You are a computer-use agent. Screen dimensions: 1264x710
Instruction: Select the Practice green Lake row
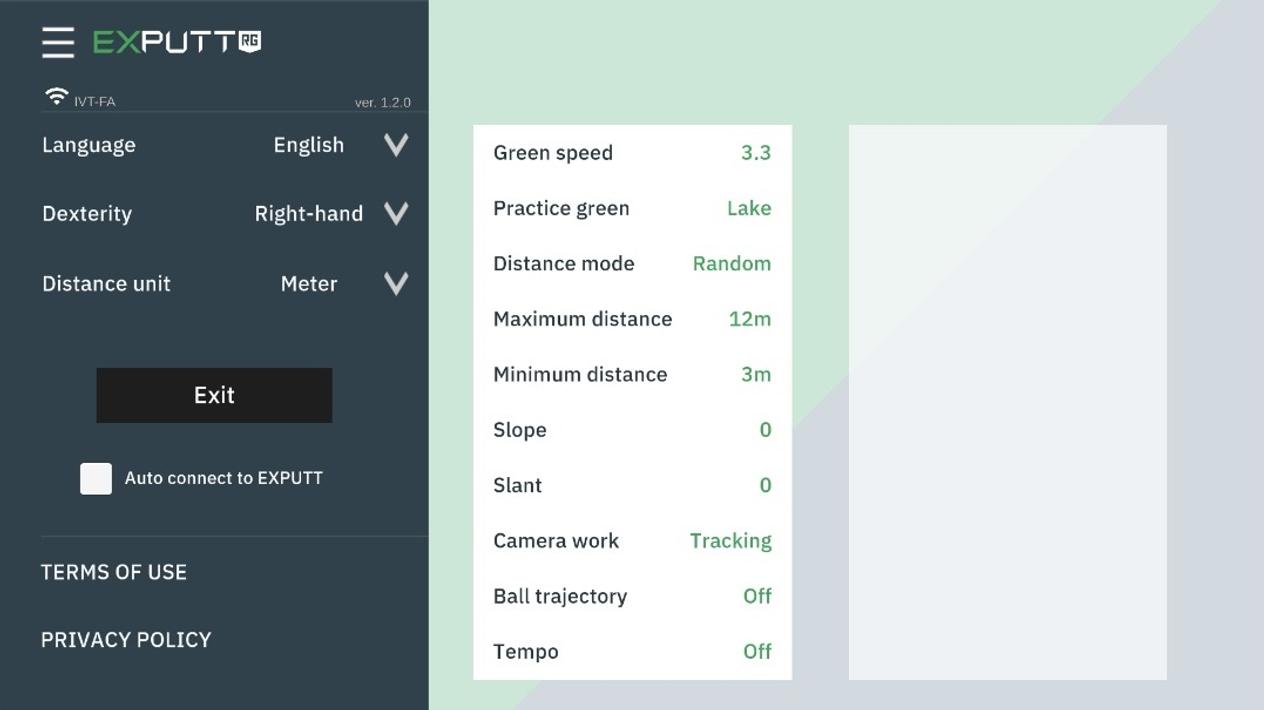[632, 208]
